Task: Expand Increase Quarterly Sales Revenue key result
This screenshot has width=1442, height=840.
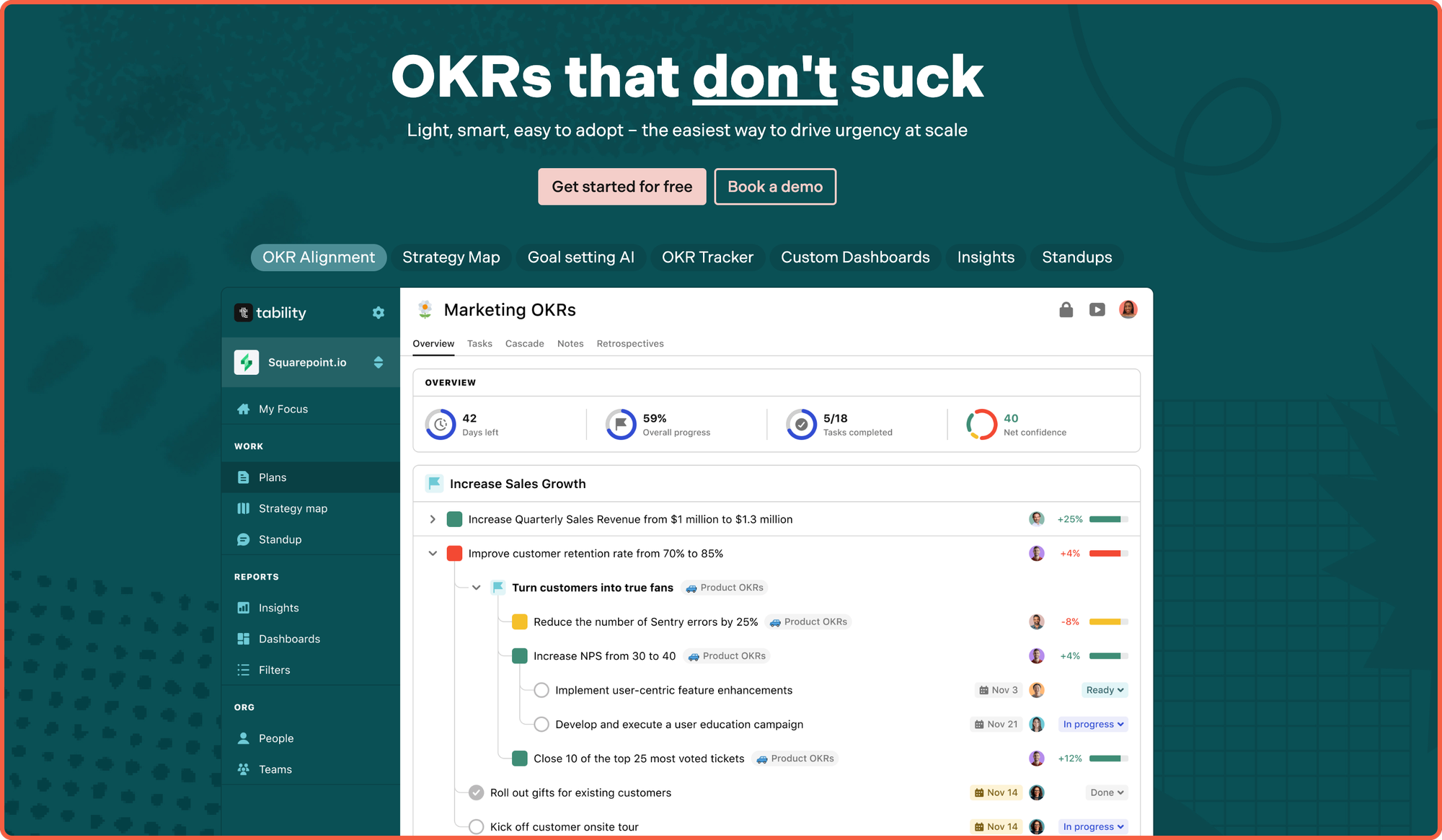Action: point(433,519)
